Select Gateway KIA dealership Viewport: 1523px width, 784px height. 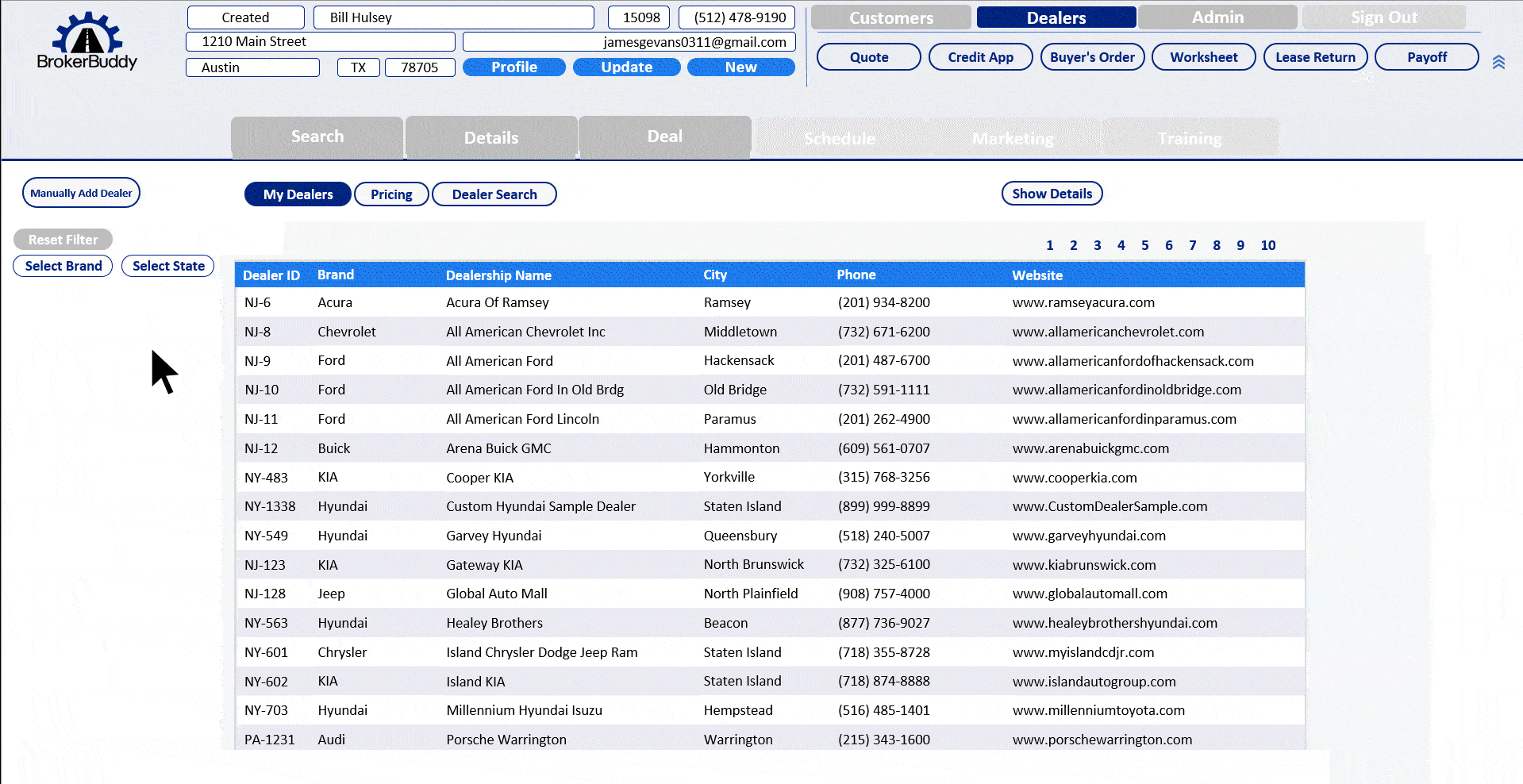(x=484, y=565)
